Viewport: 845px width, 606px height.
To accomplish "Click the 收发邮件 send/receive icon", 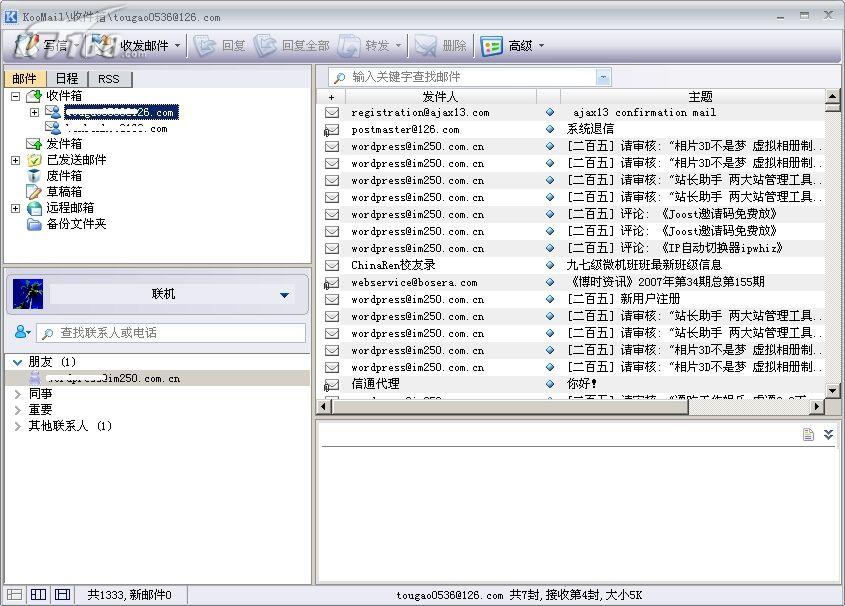I will (x=103, y=45).
